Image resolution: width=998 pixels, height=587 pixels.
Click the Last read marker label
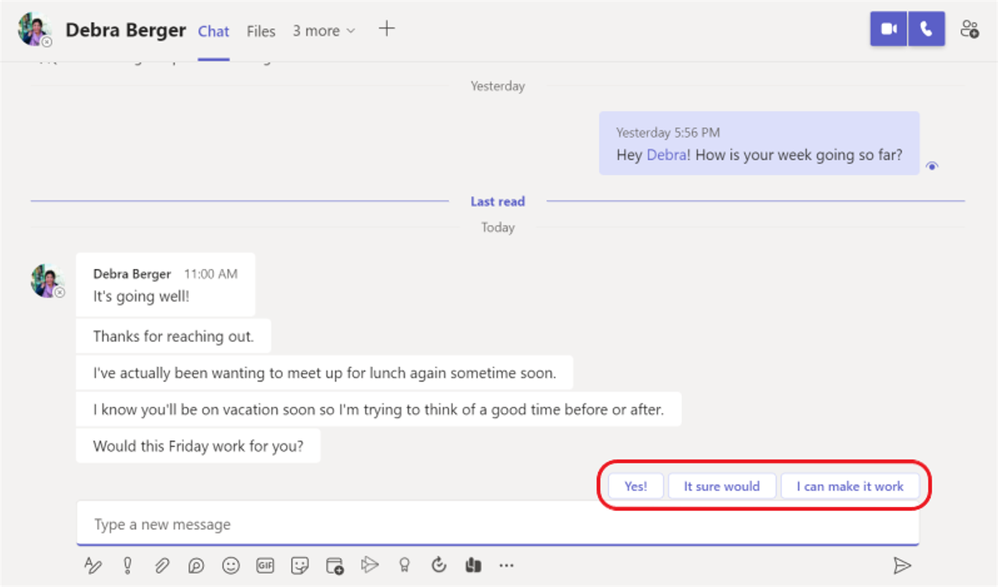(498, 201)
